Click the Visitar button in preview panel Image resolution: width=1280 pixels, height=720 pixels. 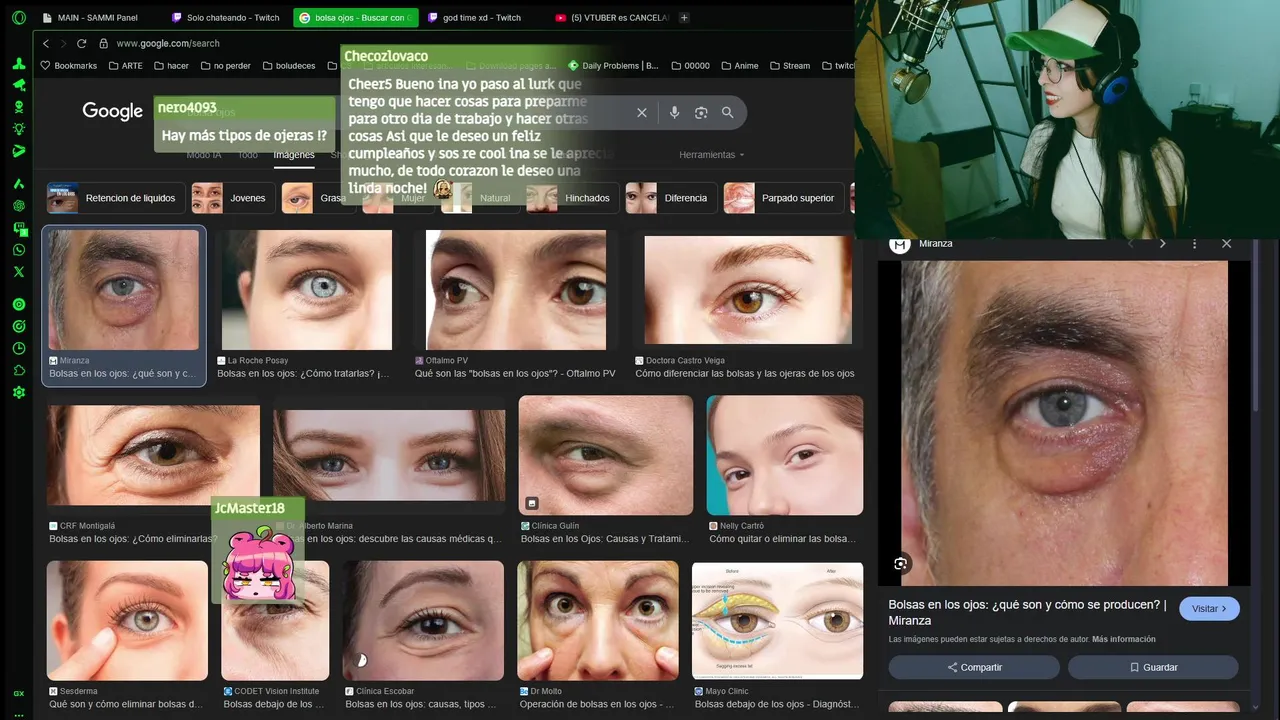(x=1209, y=608)
